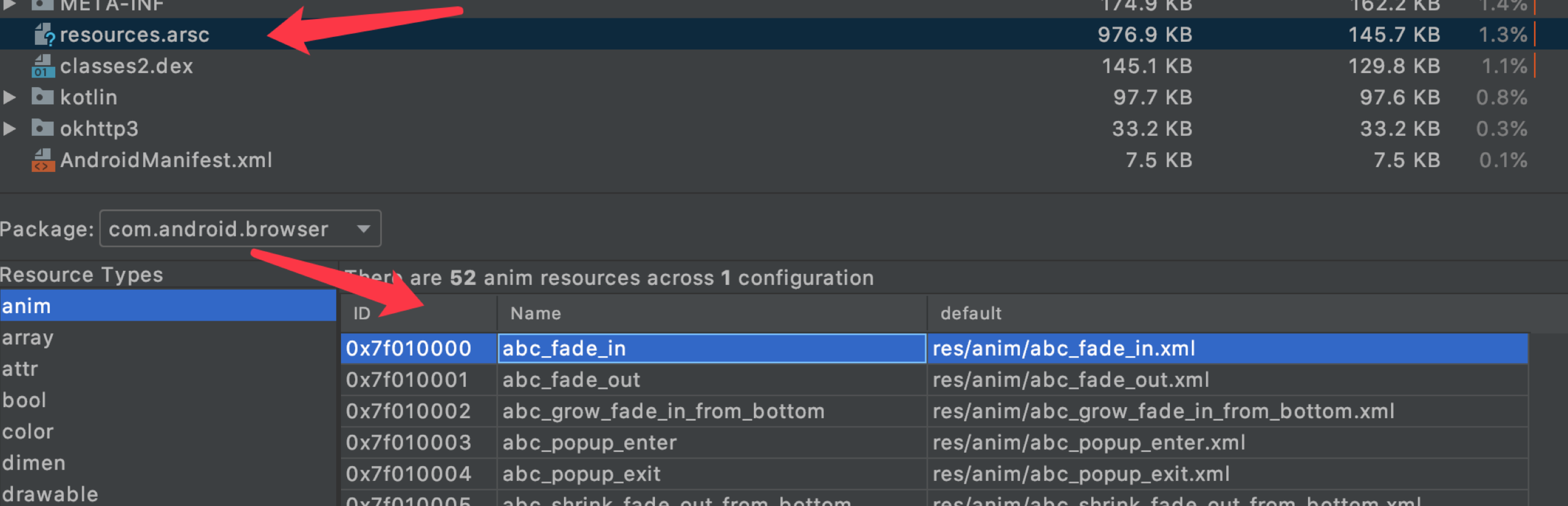Click the 129.8 KB download size value
The width and height of the screenshot is (1568, 506).
[x=1394, y=66]
